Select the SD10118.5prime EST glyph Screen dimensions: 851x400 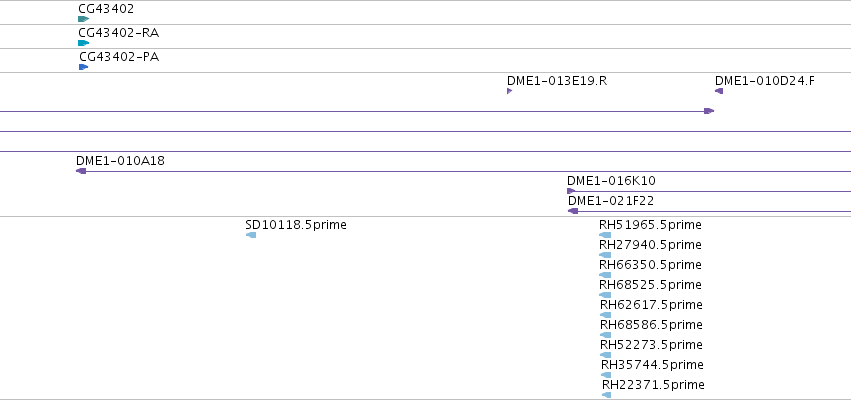click(x=251, y=235)
